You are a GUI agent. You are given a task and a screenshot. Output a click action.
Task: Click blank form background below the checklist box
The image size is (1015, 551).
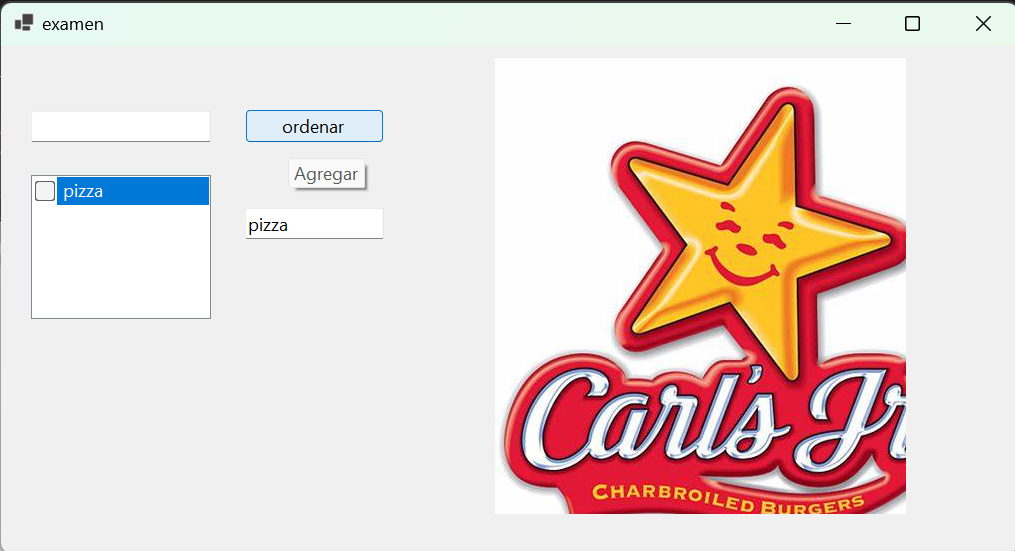click(x=121, y=421)
